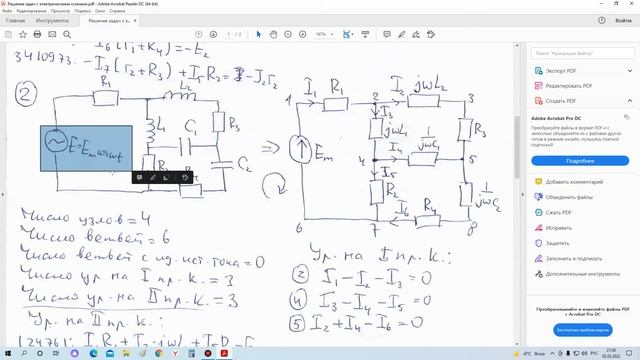Choose highlight pen in floating selection toolbar

tap(153, 178)
